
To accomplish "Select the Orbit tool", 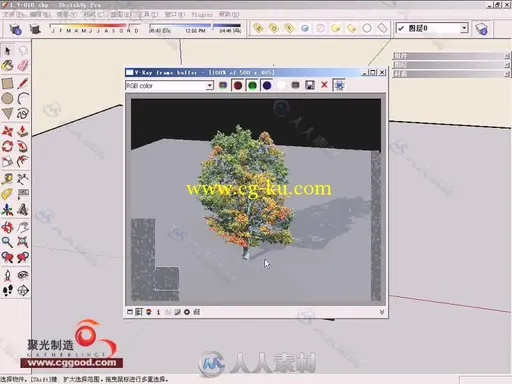I will [7, 227].
